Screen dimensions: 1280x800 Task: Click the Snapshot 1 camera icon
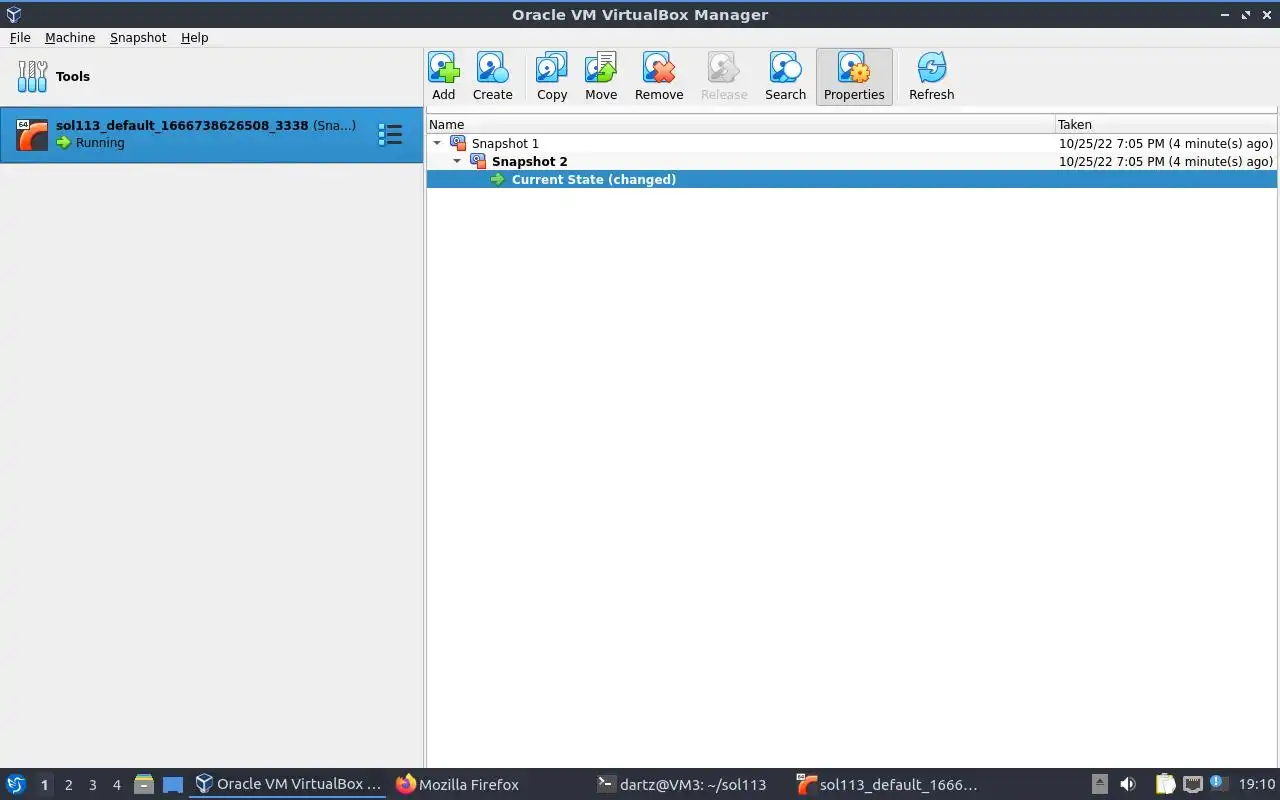click(x=458, y=143)
